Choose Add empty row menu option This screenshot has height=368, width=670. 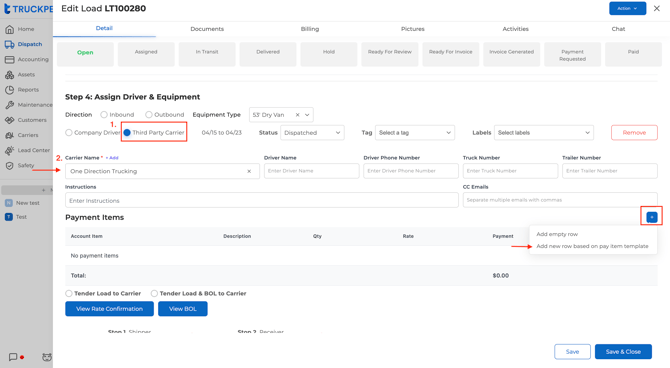(557, 234)
